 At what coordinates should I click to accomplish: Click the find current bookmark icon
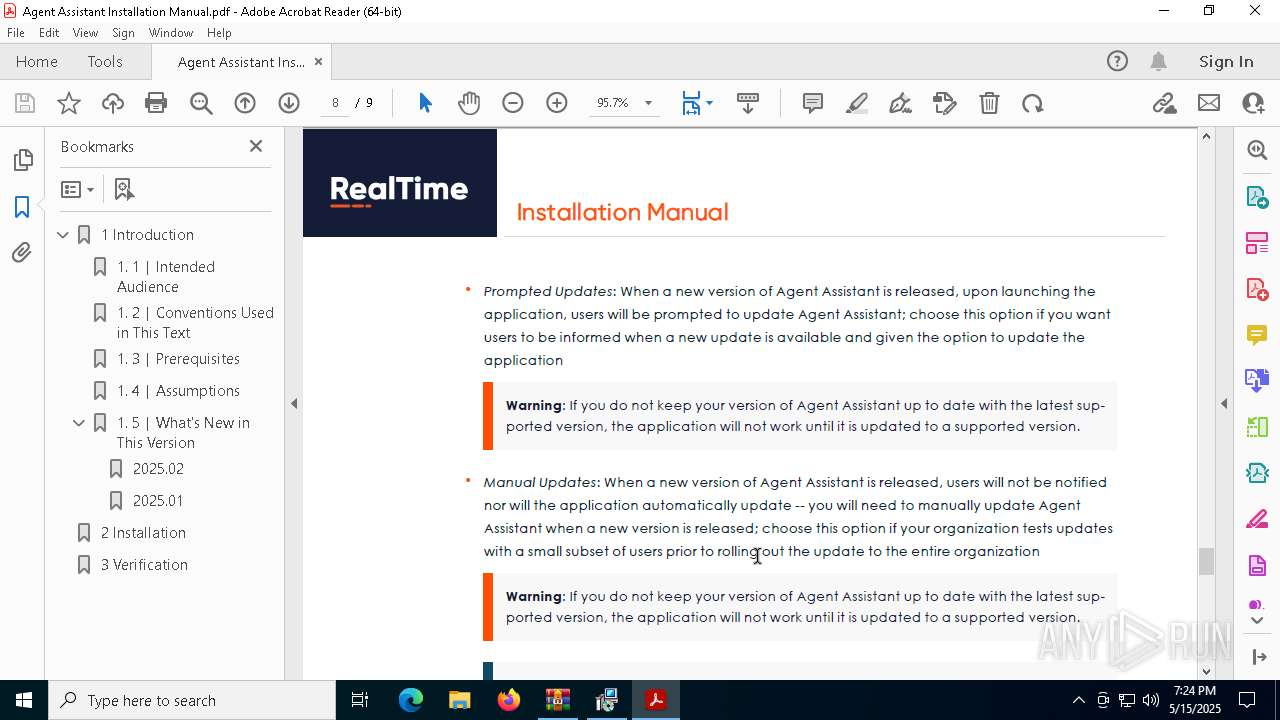pyautogui.click(x=124, y=189)
